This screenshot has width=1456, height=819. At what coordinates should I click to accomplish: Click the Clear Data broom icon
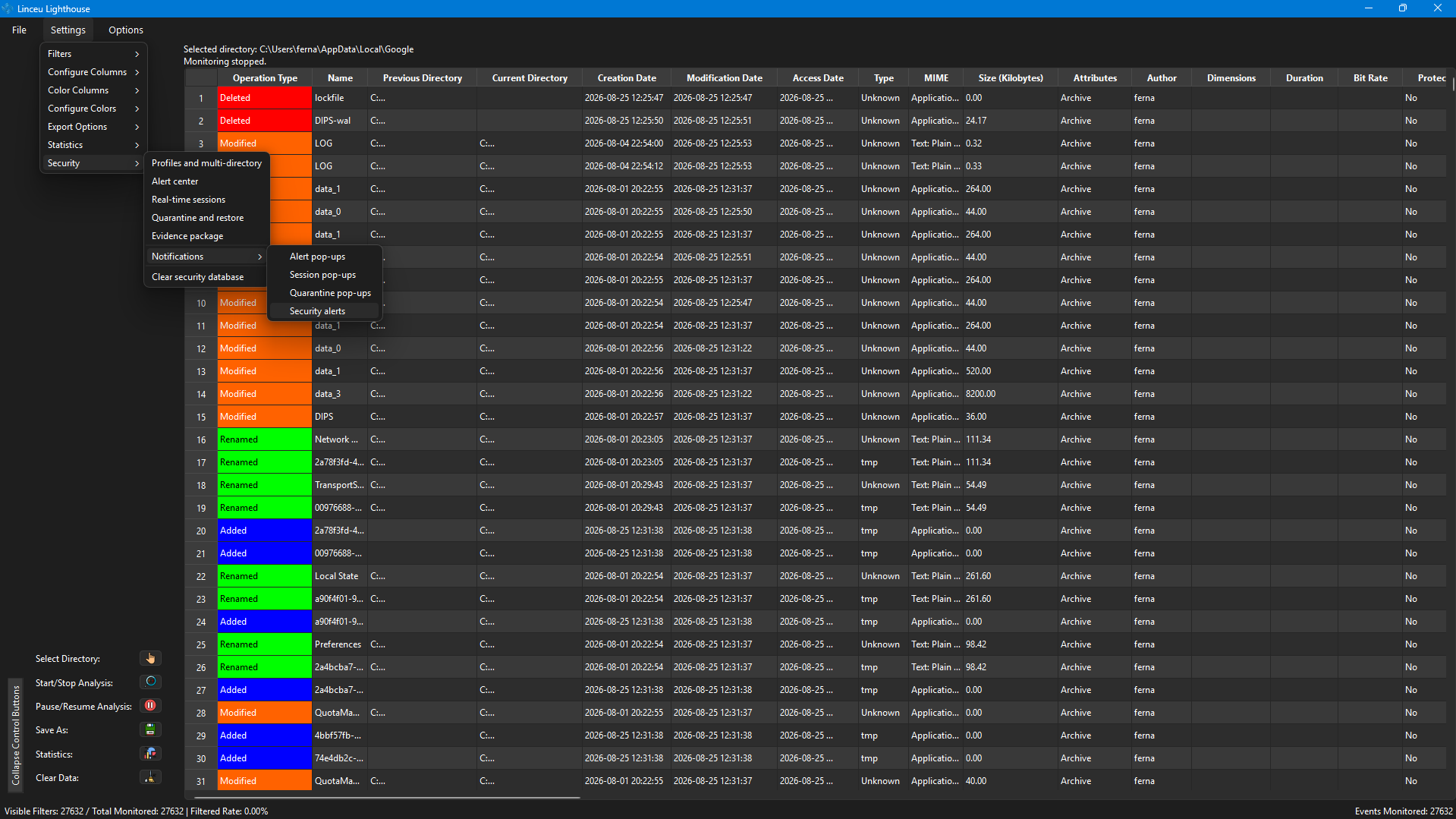[x=150, y=777]
